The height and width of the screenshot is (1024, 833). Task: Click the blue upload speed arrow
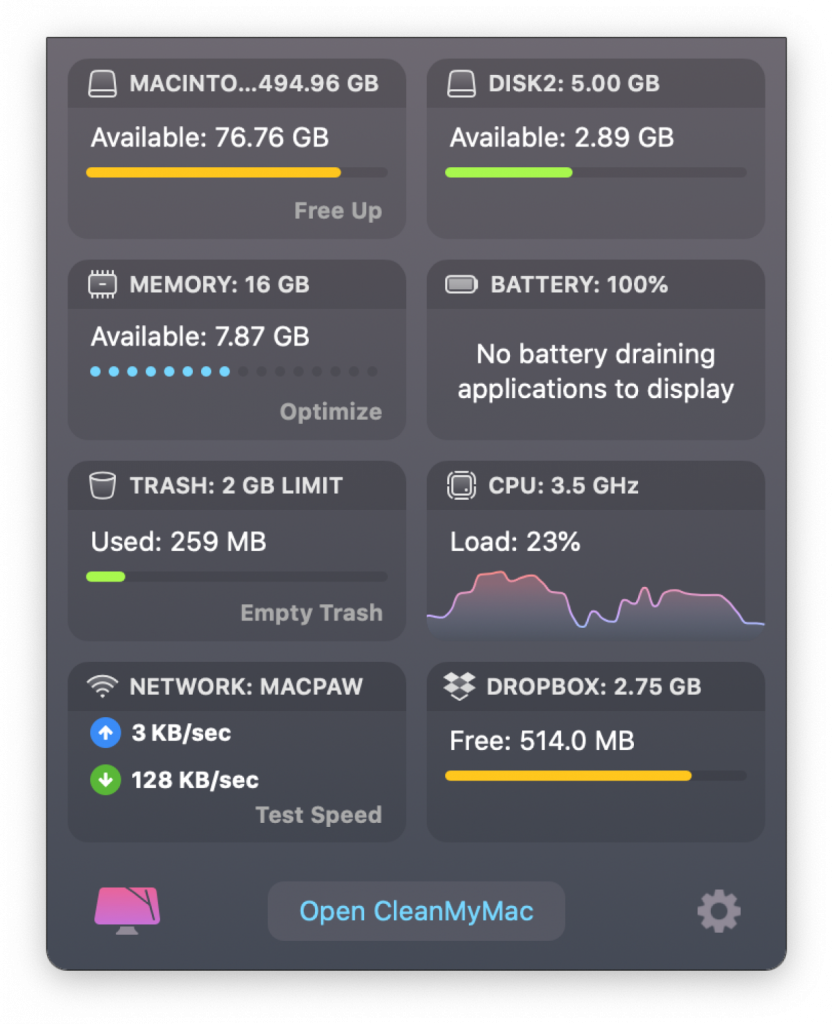(x=105, y=733)
